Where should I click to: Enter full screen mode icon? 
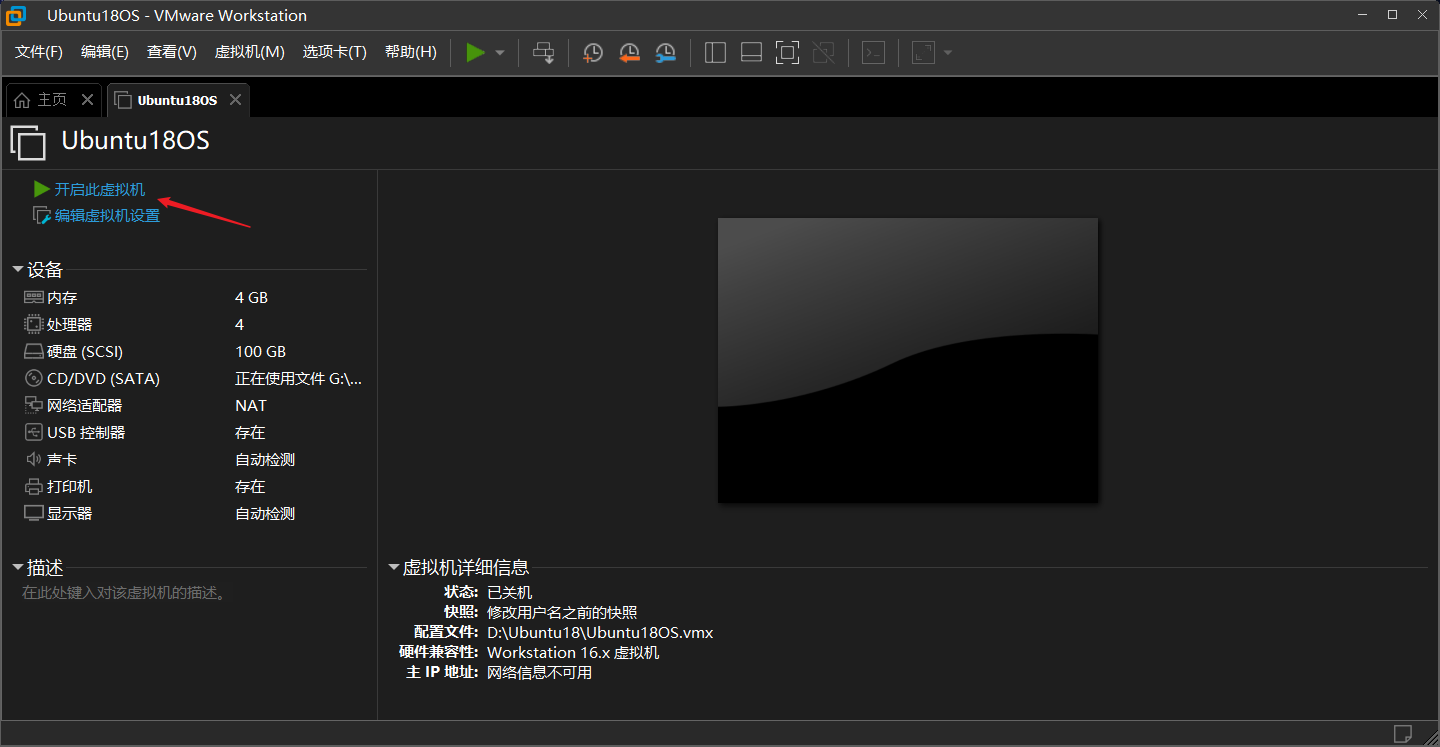tap(787, 52)
